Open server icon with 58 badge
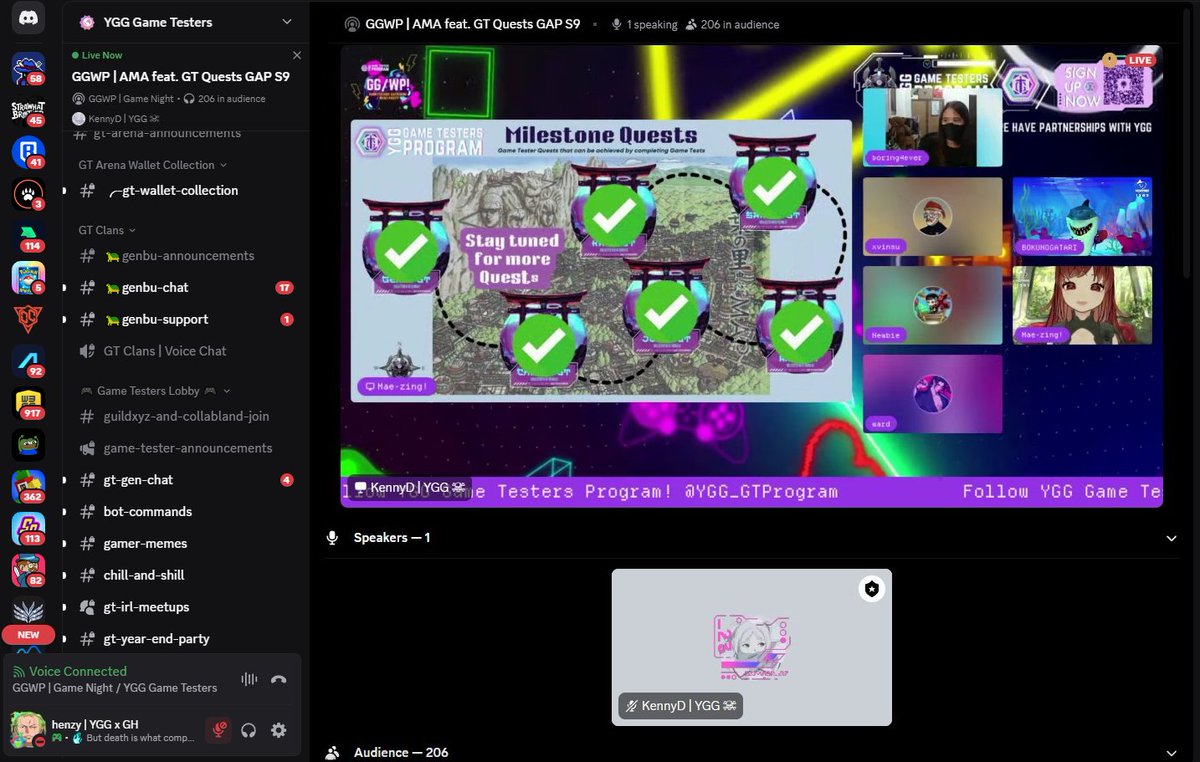The image size is (1200, 762). point(28,68)
